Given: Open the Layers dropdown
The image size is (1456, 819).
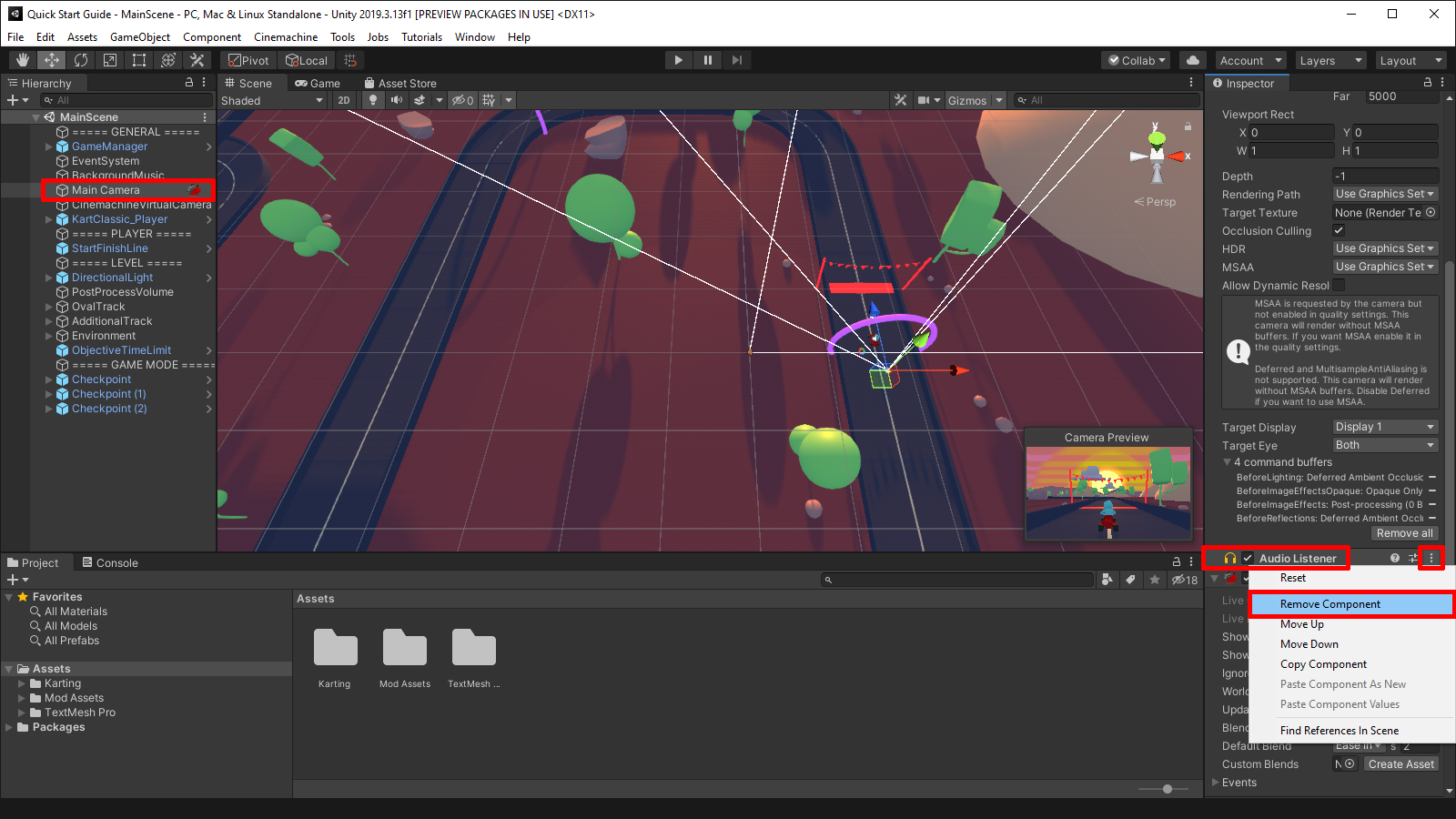Looking at the screenshot, I should (1330, 60).
